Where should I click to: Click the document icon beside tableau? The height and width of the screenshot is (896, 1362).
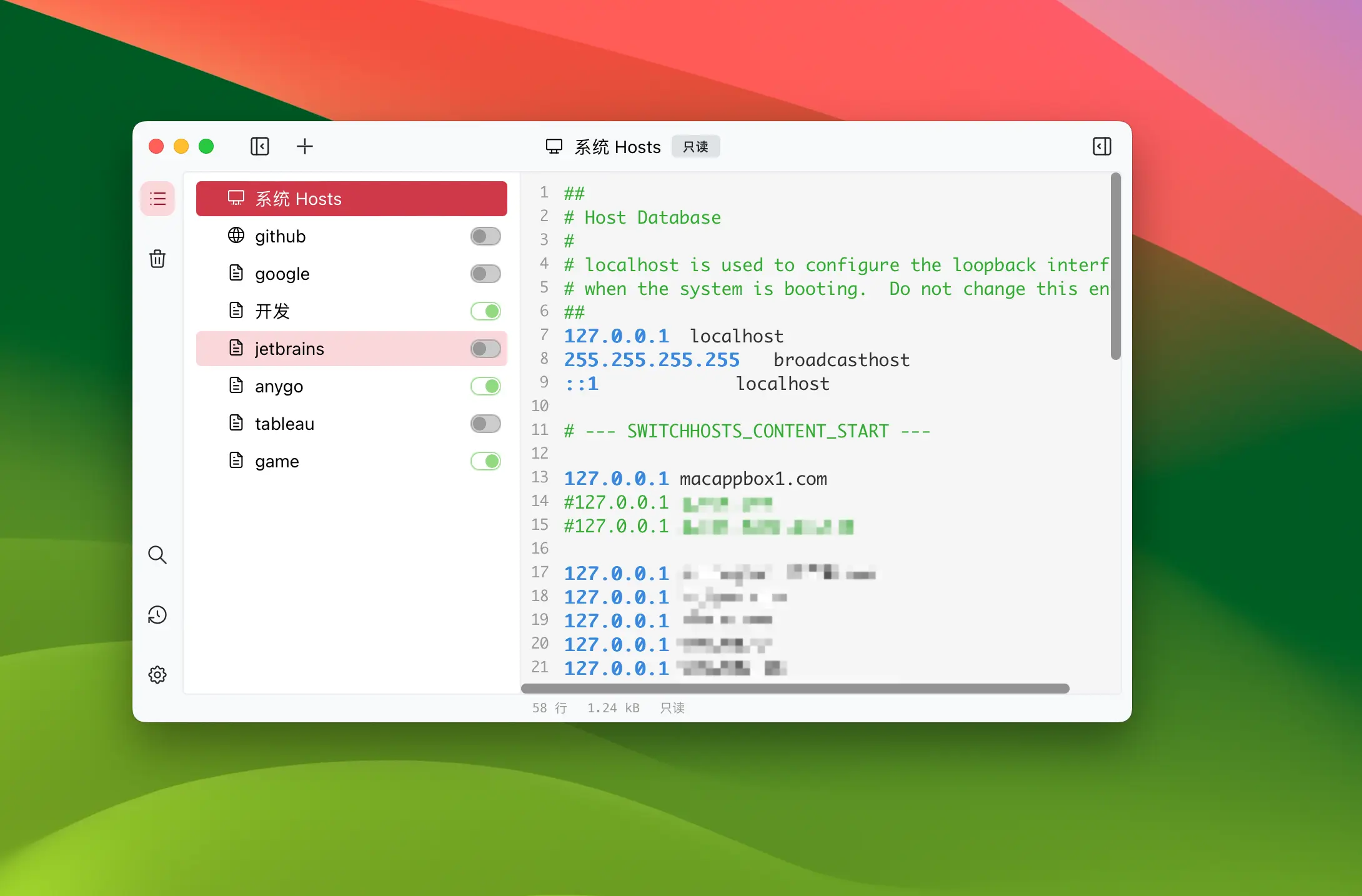click(236, 423)
